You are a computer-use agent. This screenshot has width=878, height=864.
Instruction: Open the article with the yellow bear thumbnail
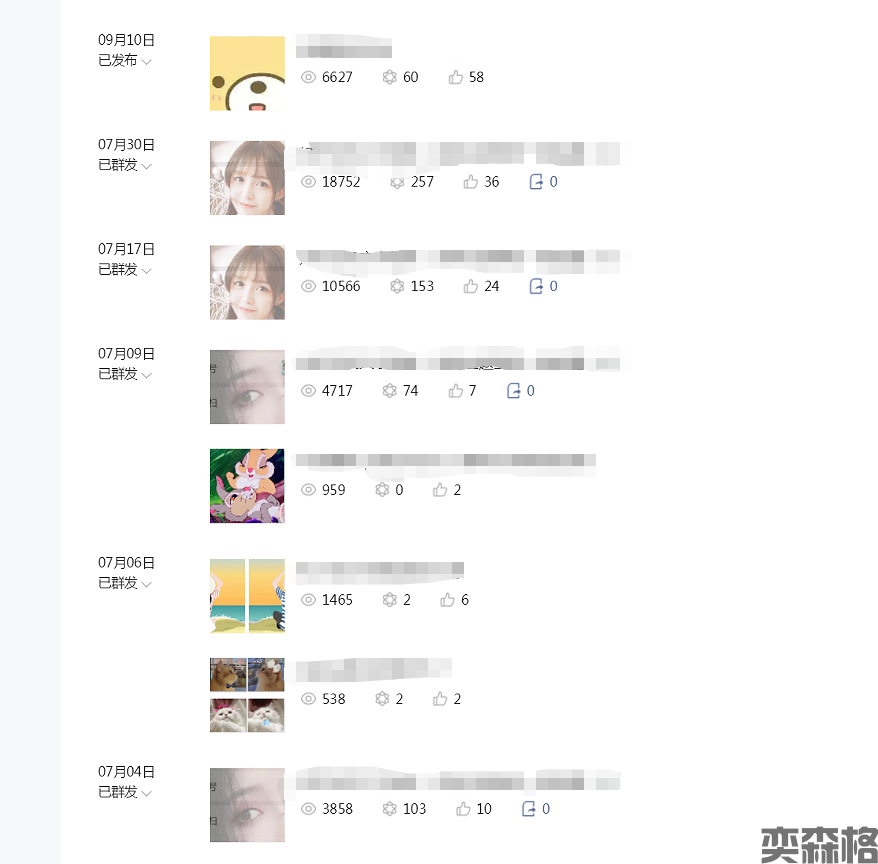(x=247, y=73)
